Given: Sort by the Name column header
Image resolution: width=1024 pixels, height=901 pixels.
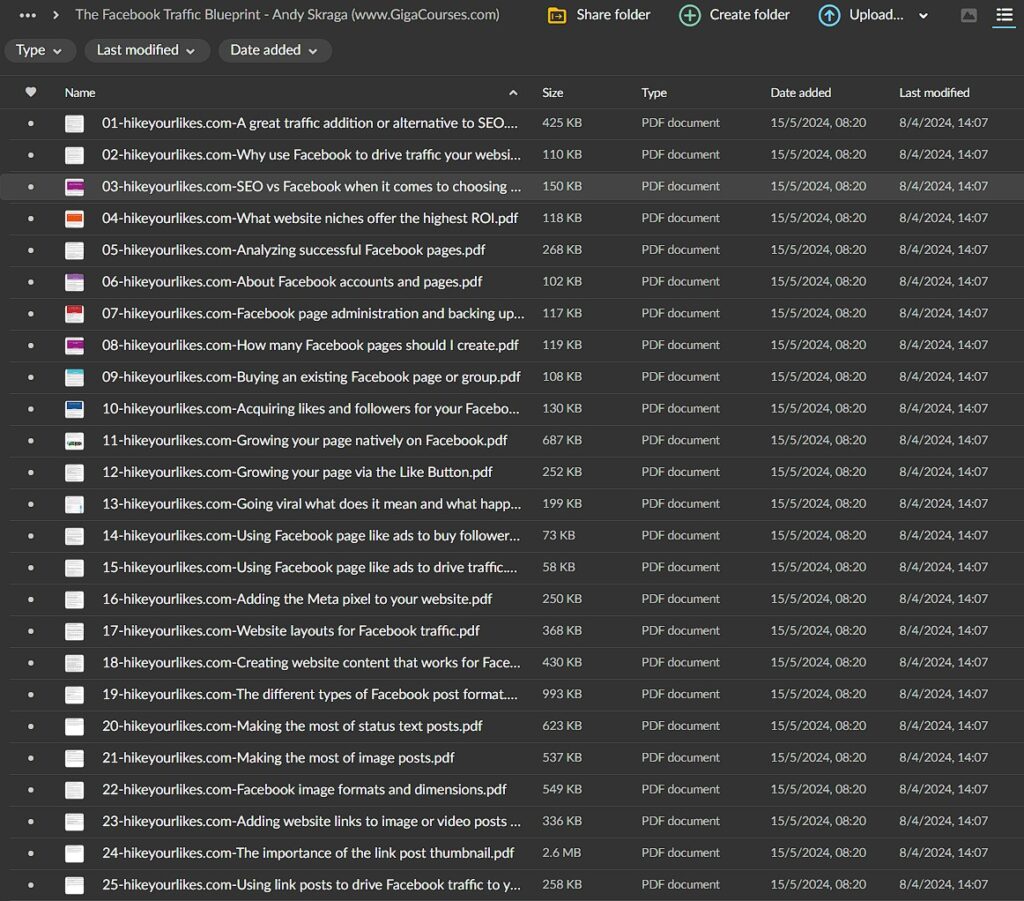Looking at the screenshot, I should [80, 92].
